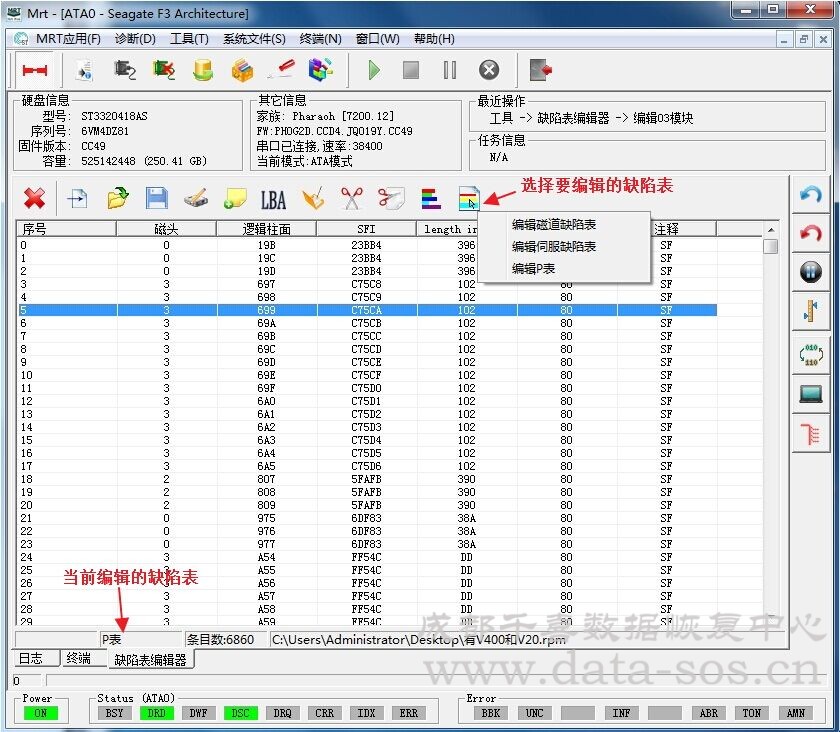Click the red X delete icon in editor toolbar

tap(34, 198)
